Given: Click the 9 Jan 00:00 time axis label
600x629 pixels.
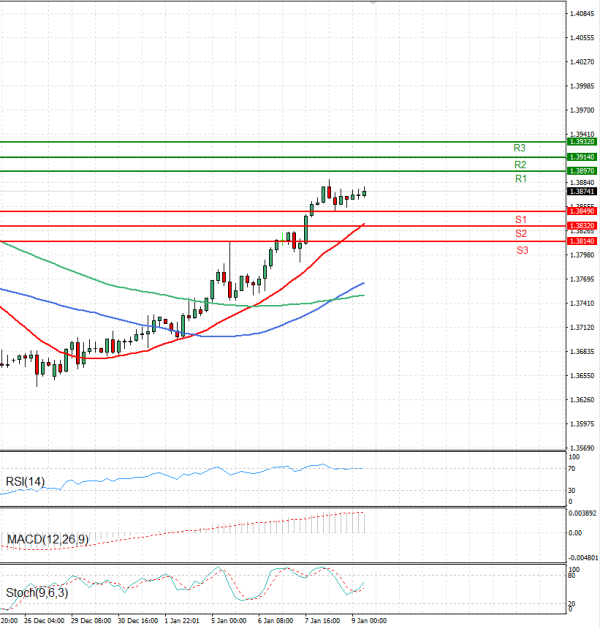Looking at the screenshot, I should (369, 620).
